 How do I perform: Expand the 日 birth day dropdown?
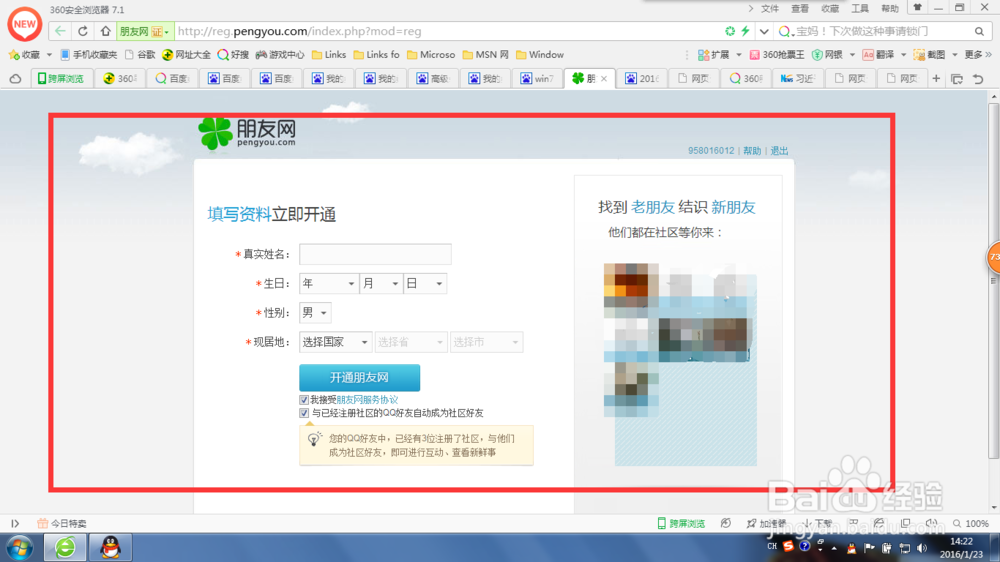425,283
